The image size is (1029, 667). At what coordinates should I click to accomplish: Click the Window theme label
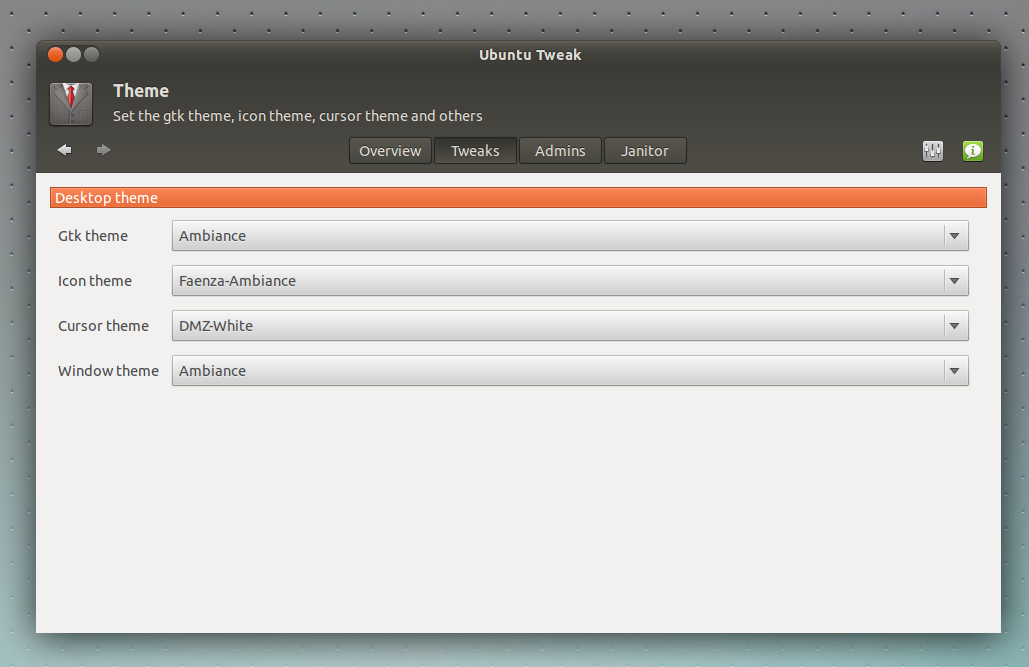pos(108,371)
